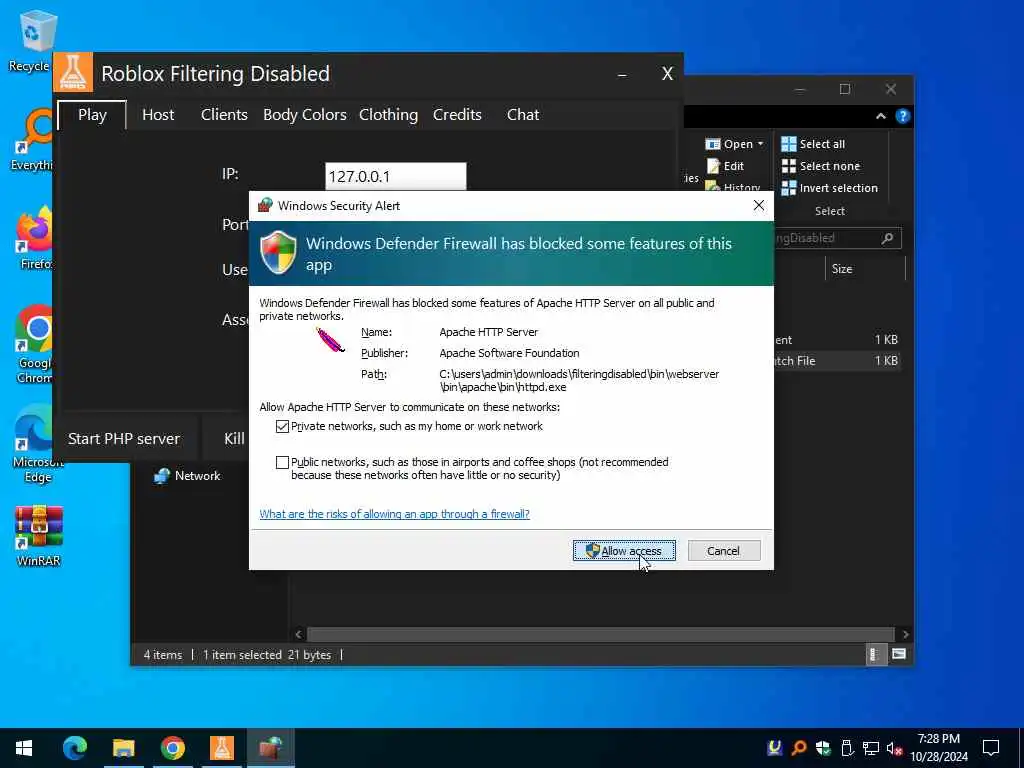1024x768 pixels.
Task: Click Invert selection in File Explorer
Action: [829, 188]
